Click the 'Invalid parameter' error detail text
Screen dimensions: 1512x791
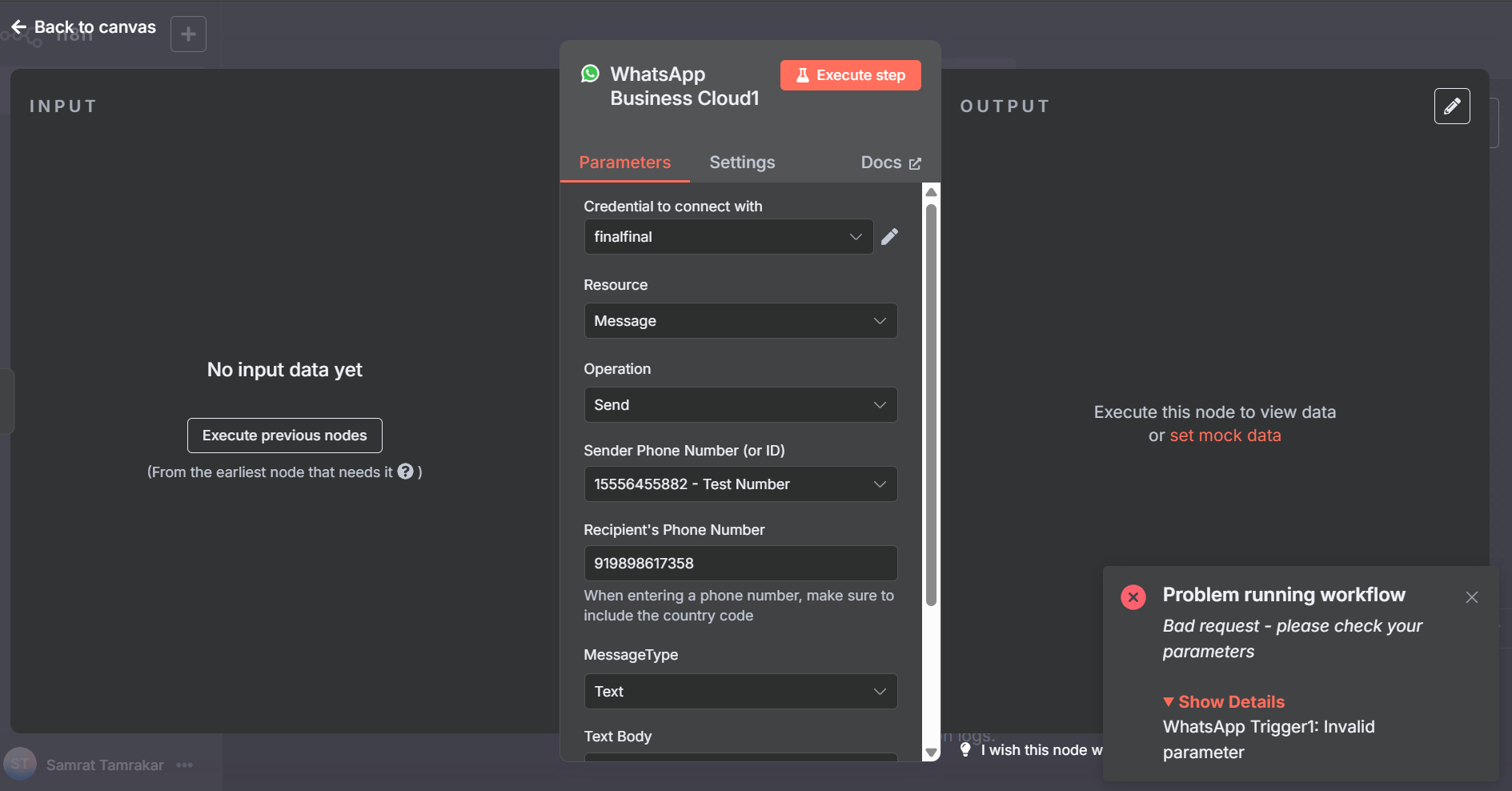click(x=1269, y=740)
